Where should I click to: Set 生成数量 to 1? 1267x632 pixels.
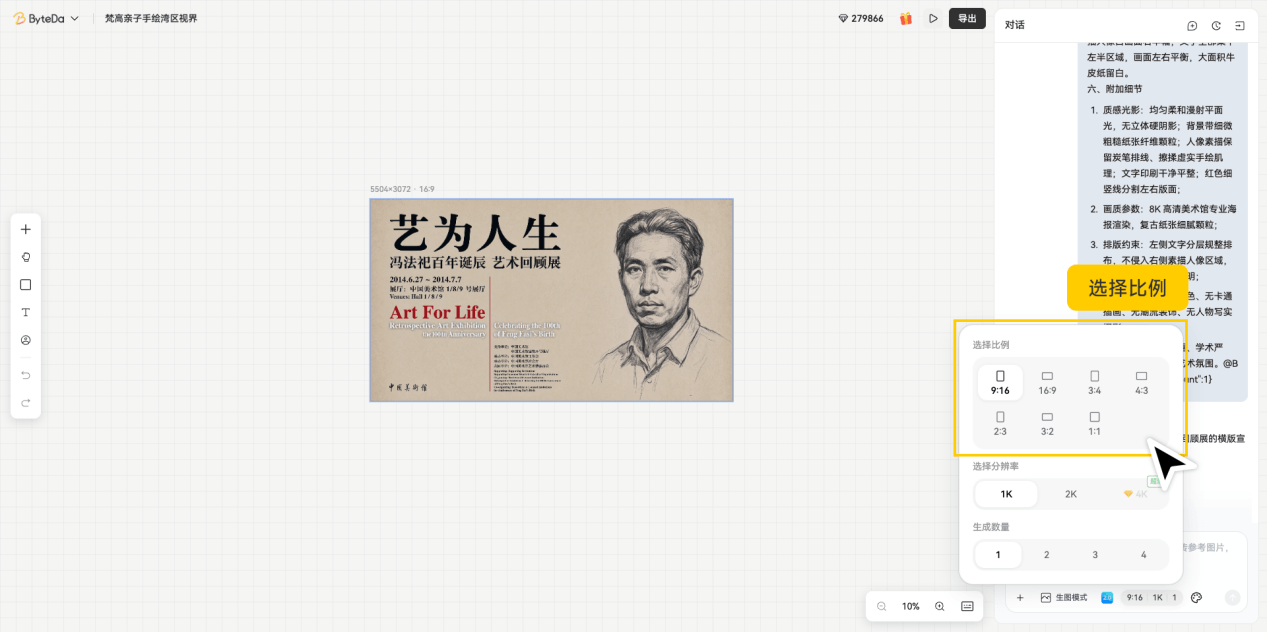pyautogui.click(x=998, y=554)
